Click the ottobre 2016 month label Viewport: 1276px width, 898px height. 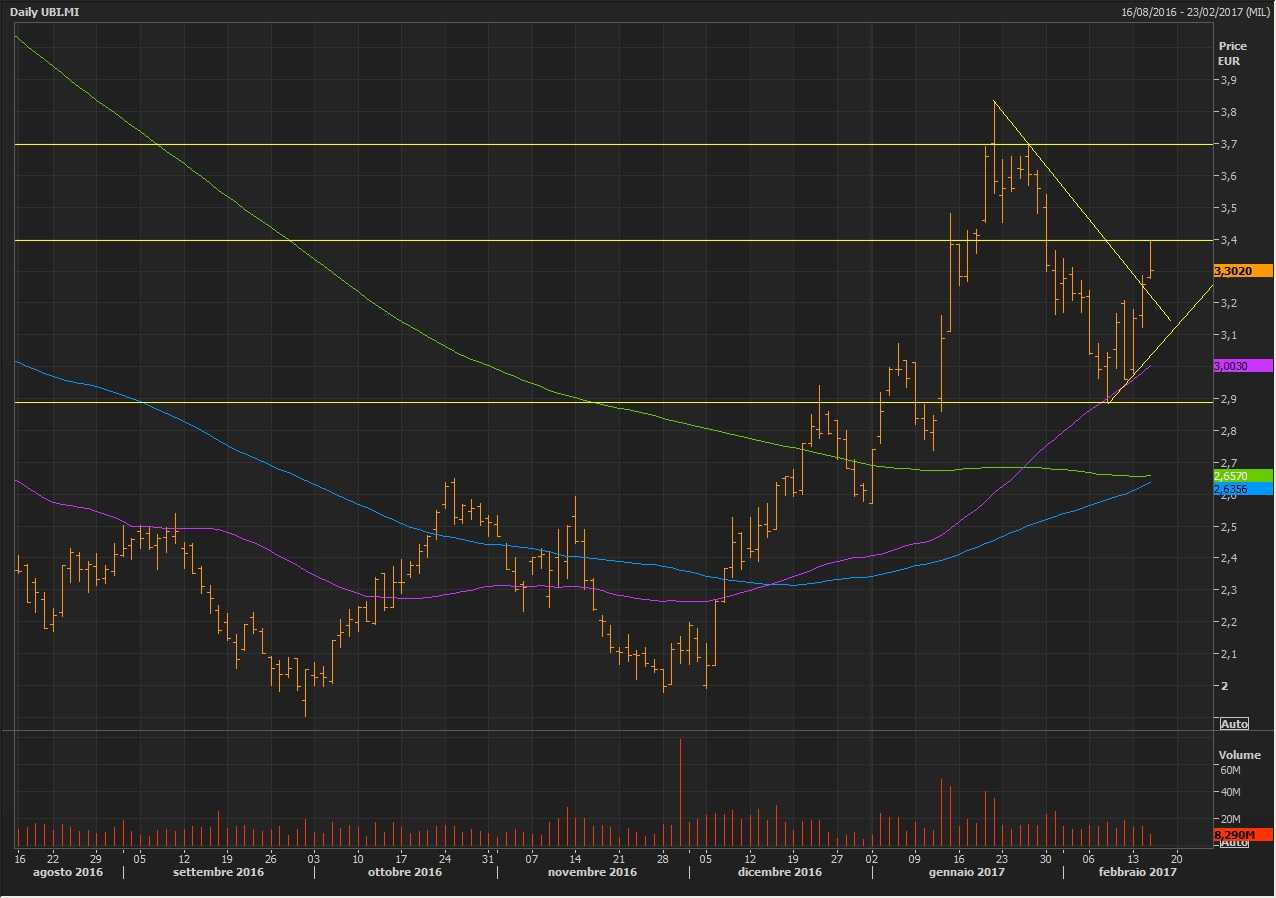click(405, 872)
